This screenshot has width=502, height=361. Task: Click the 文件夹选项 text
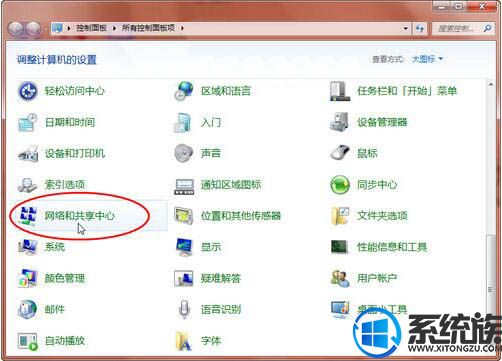click(x=382, y=216)
